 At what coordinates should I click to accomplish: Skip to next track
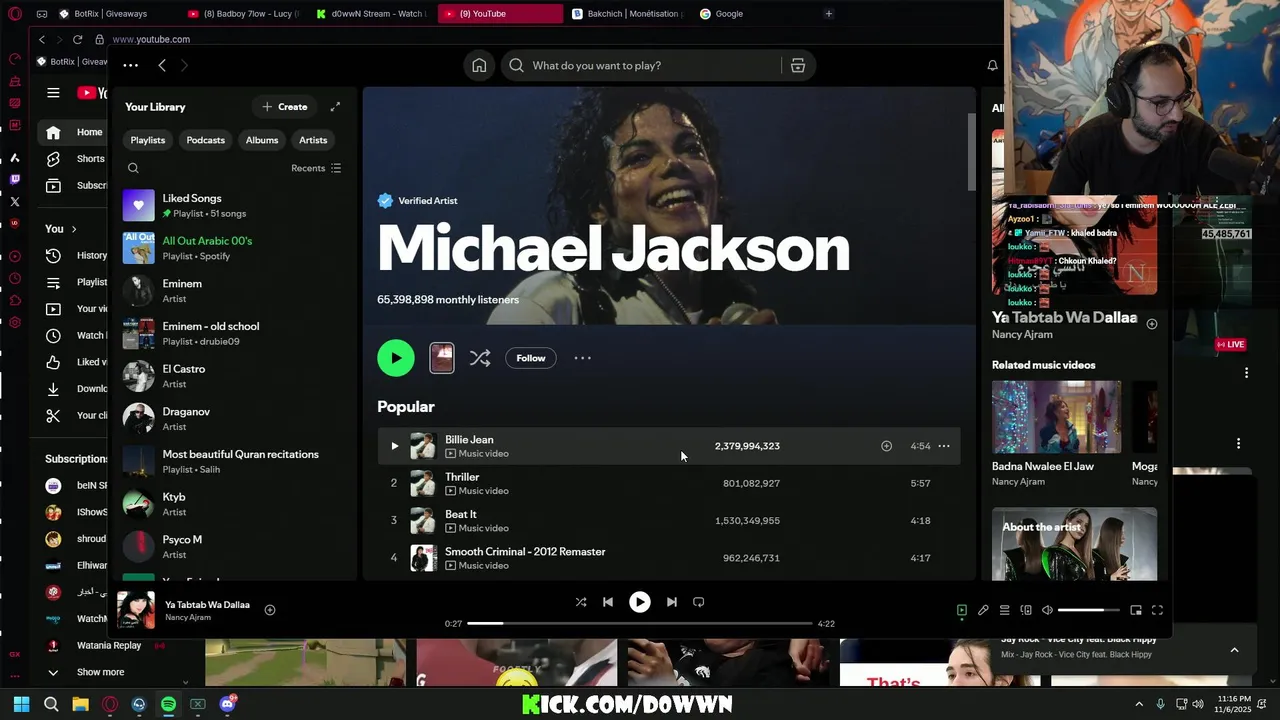(672, 602)
